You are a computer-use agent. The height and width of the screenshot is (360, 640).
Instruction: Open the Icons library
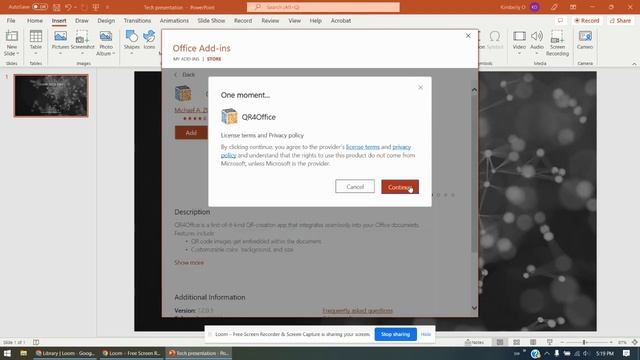[x=149, y=37]
